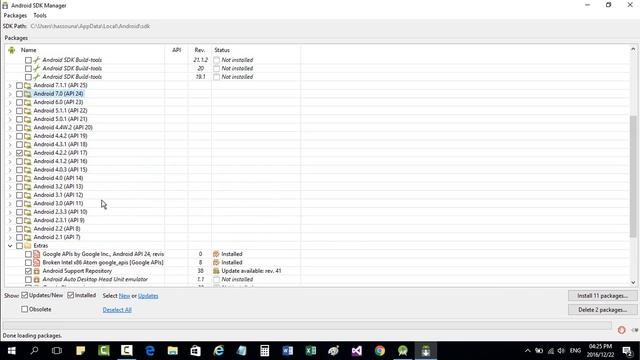Image resolution: width=640 pixels, height=360 pixels.
Task: Open taskbar search magnifier
Action: 34,351
